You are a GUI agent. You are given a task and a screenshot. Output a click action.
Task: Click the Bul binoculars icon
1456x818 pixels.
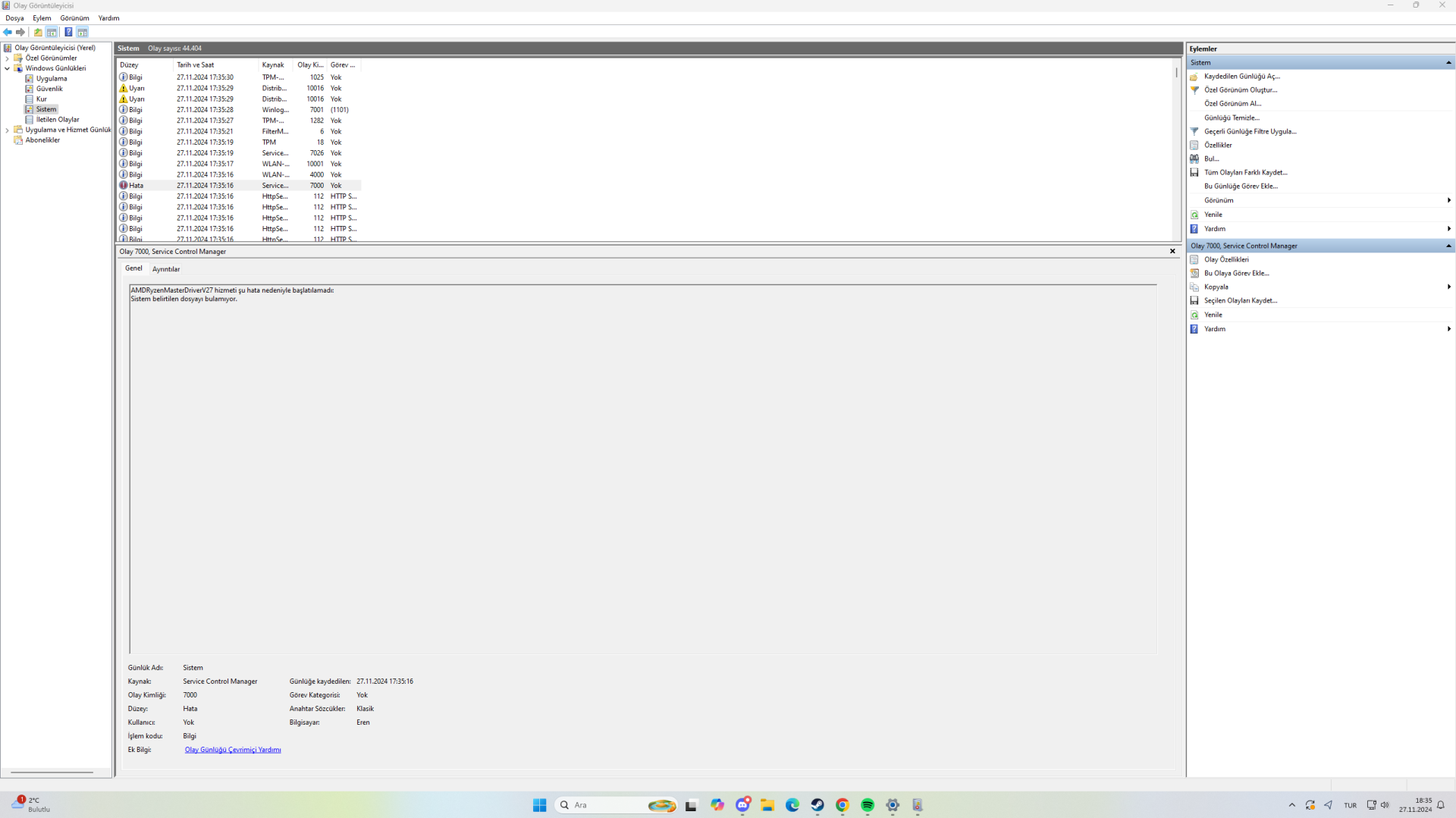coord(1195,158)
